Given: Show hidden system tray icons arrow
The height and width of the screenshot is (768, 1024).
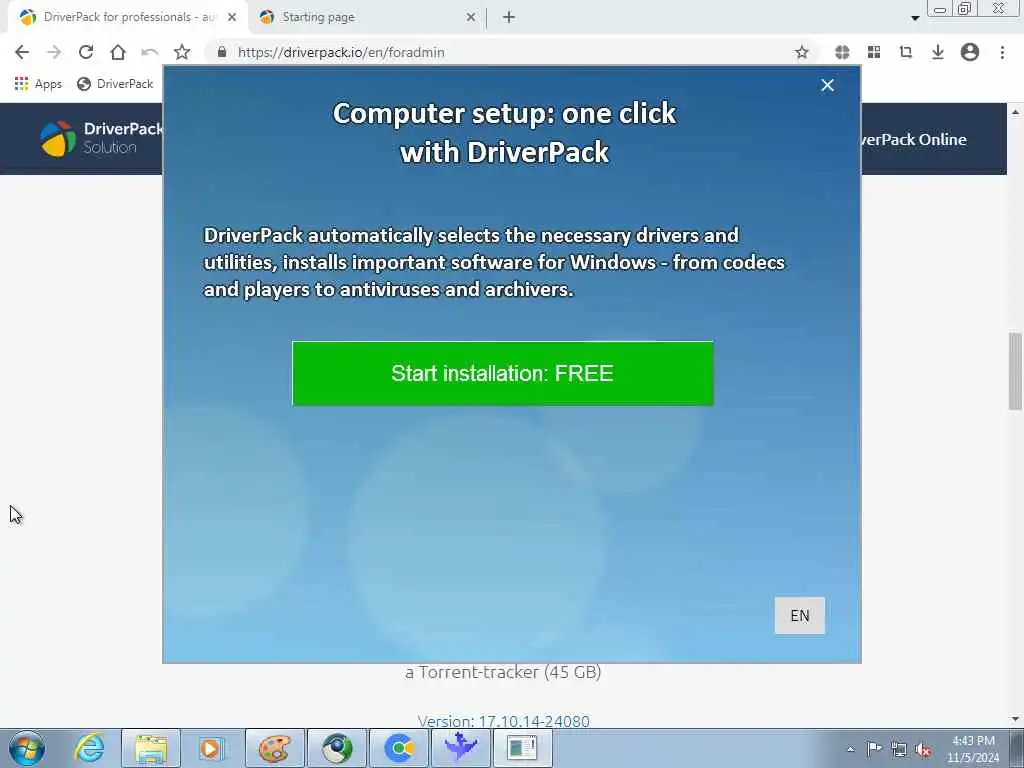Looking at the screenshot, I should 850,749.
